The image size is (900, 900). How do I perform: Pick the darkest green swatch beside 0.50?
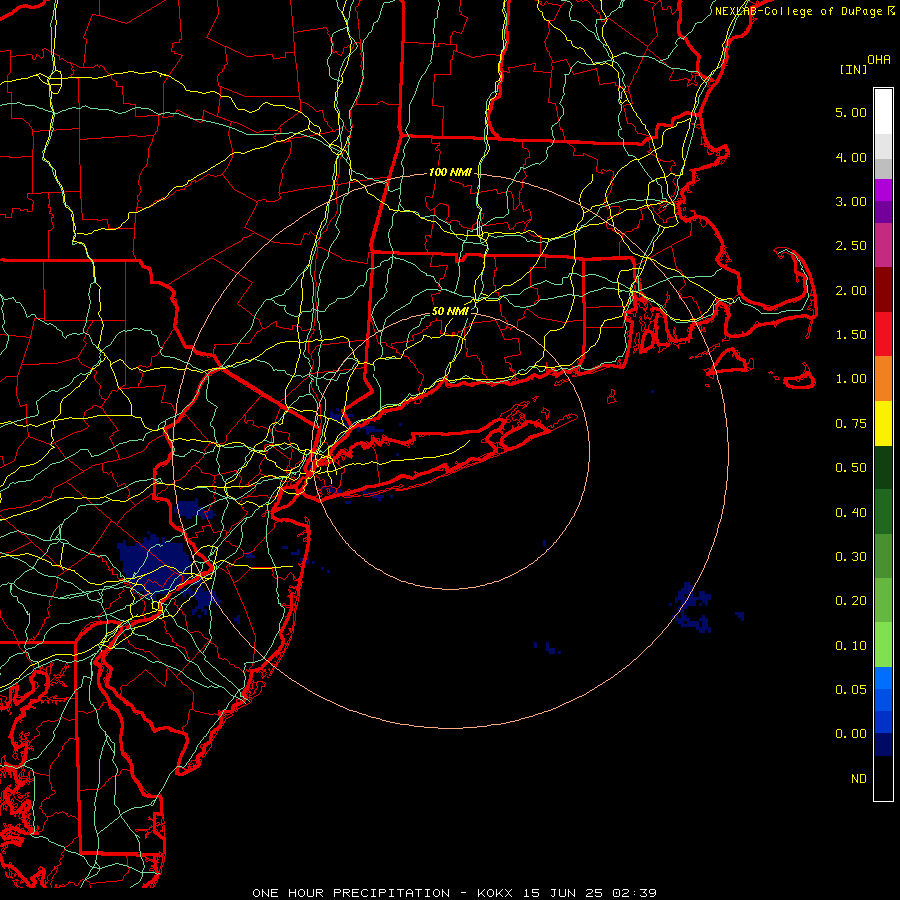click(883, 467)
